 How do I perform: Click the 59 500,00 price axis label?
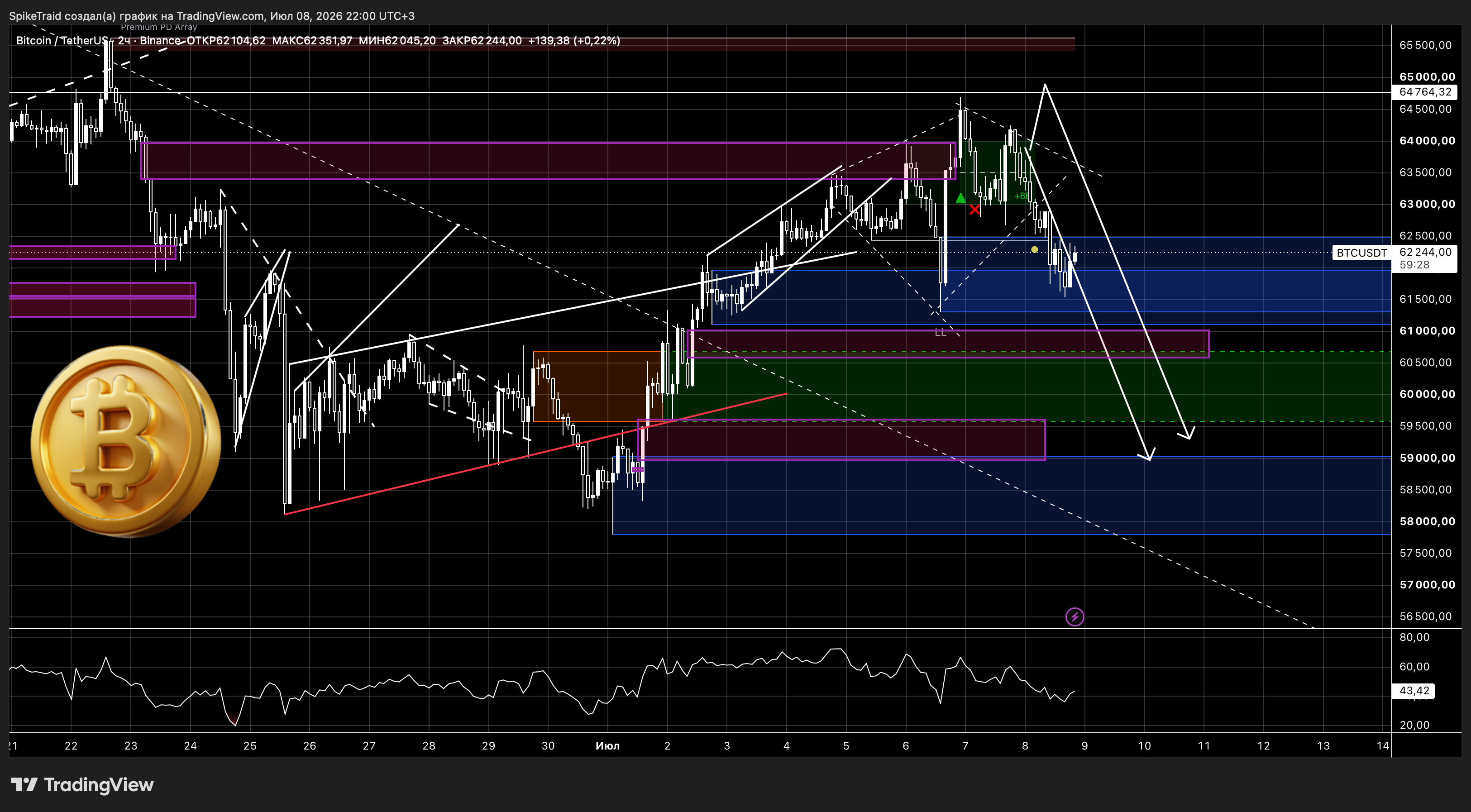coord(1425,426)
